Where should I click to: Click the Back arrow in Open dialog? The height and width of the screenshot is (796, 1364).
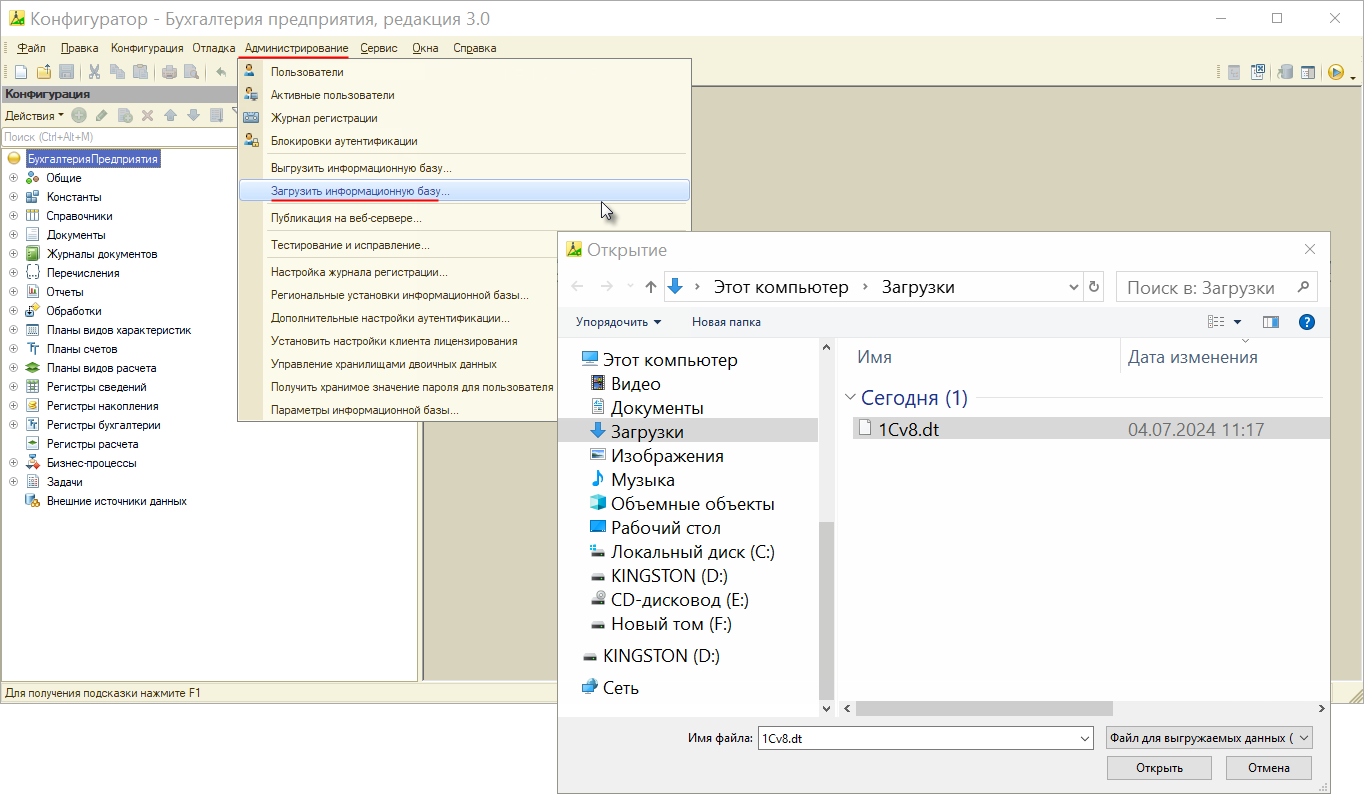pos(577,287)
